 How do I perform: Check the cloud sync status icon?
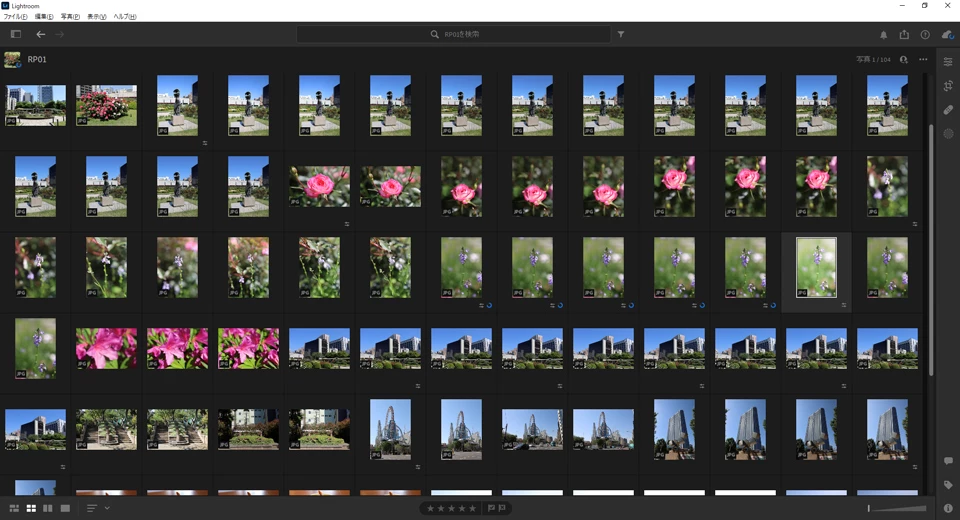pyautogui.click(x=947, y=35)
